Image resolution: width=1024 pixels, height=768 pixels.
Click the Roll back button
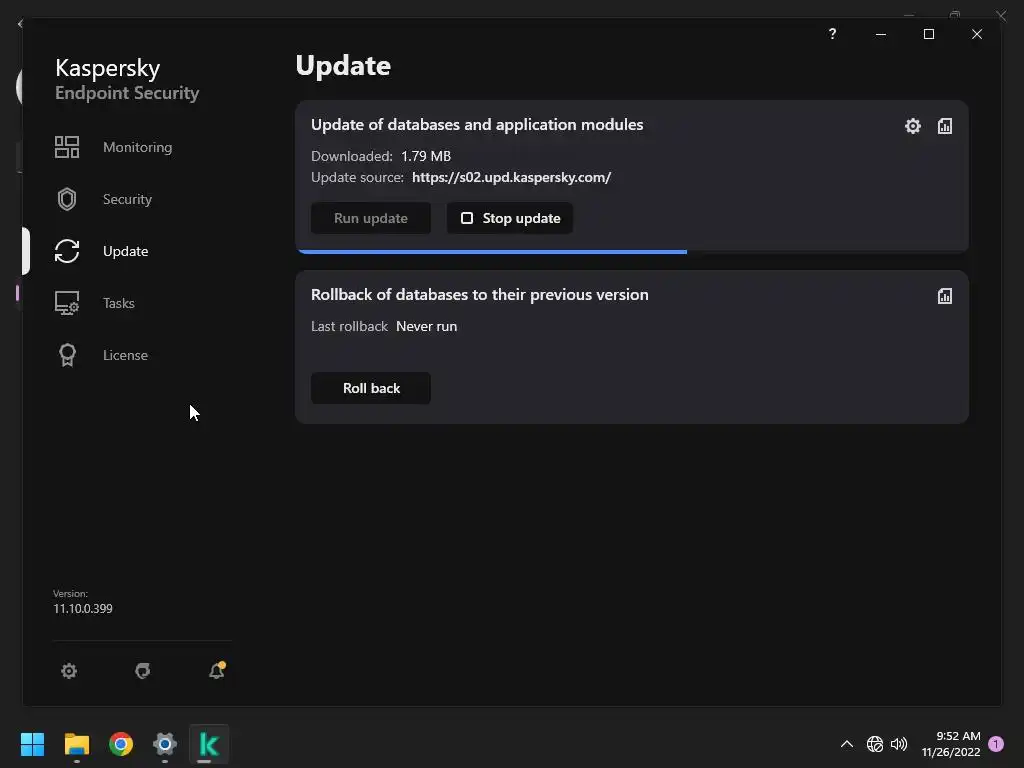(x=370, y=388)
